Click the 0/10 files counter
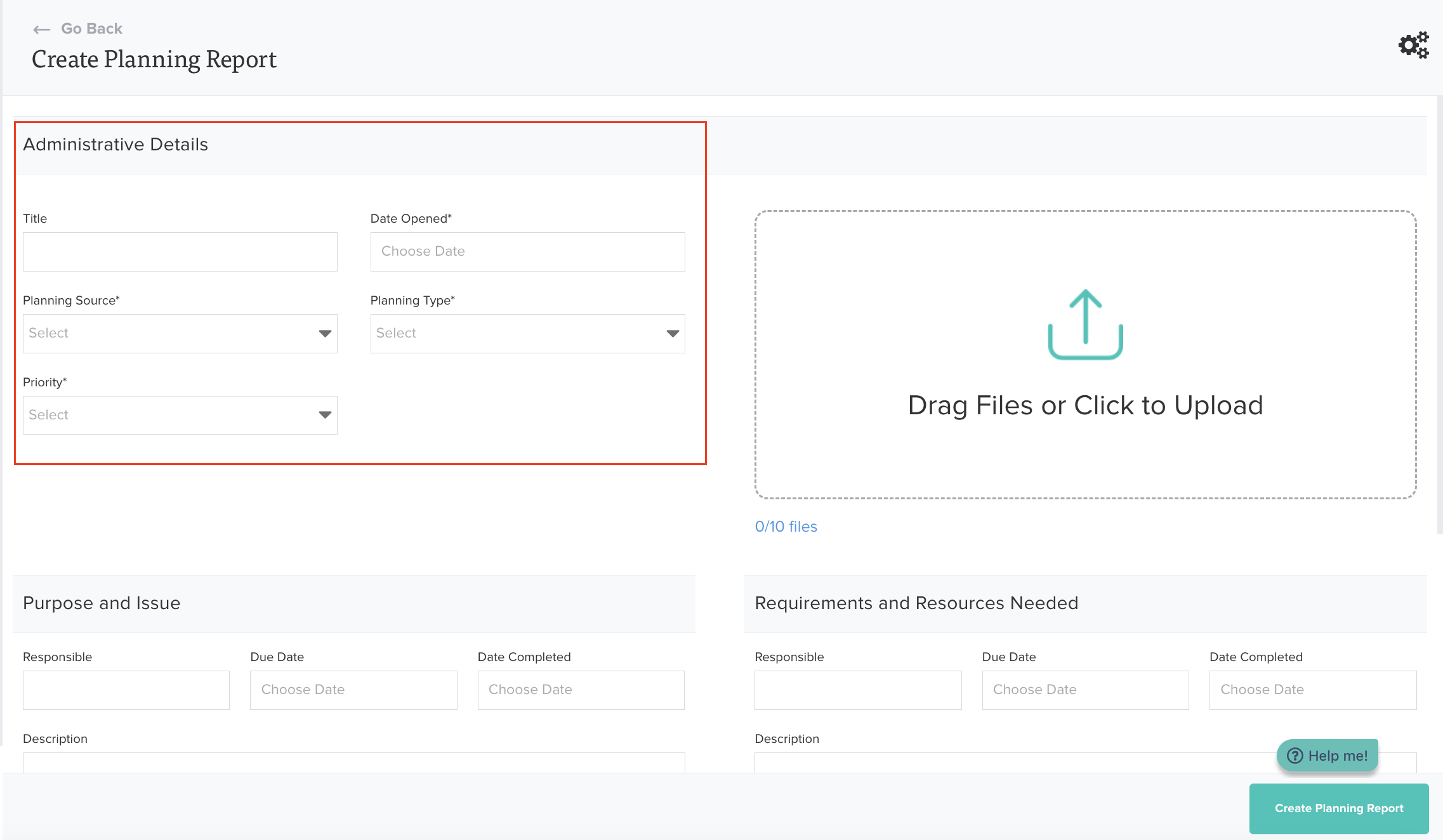The width and height of the screenshot is (1443, 840). [786, 527]
